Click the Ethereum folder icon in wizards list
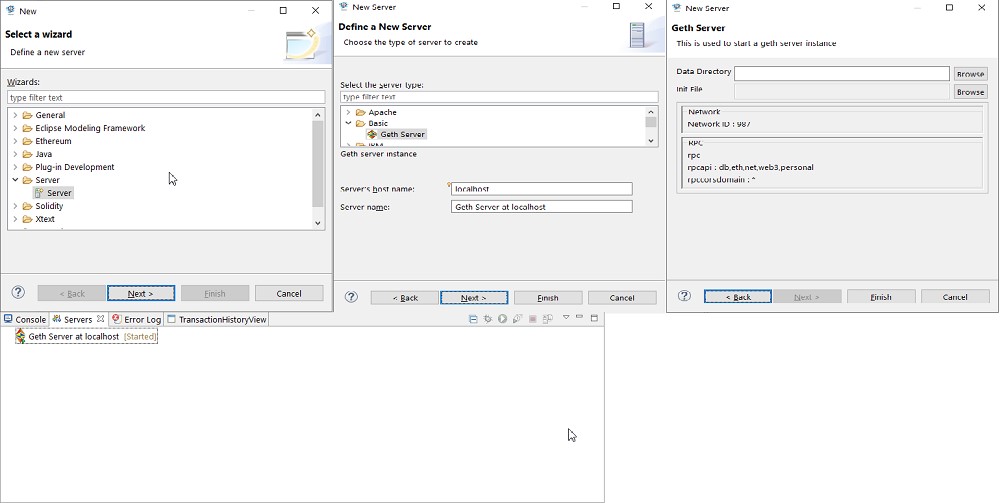 click(27, 141)
